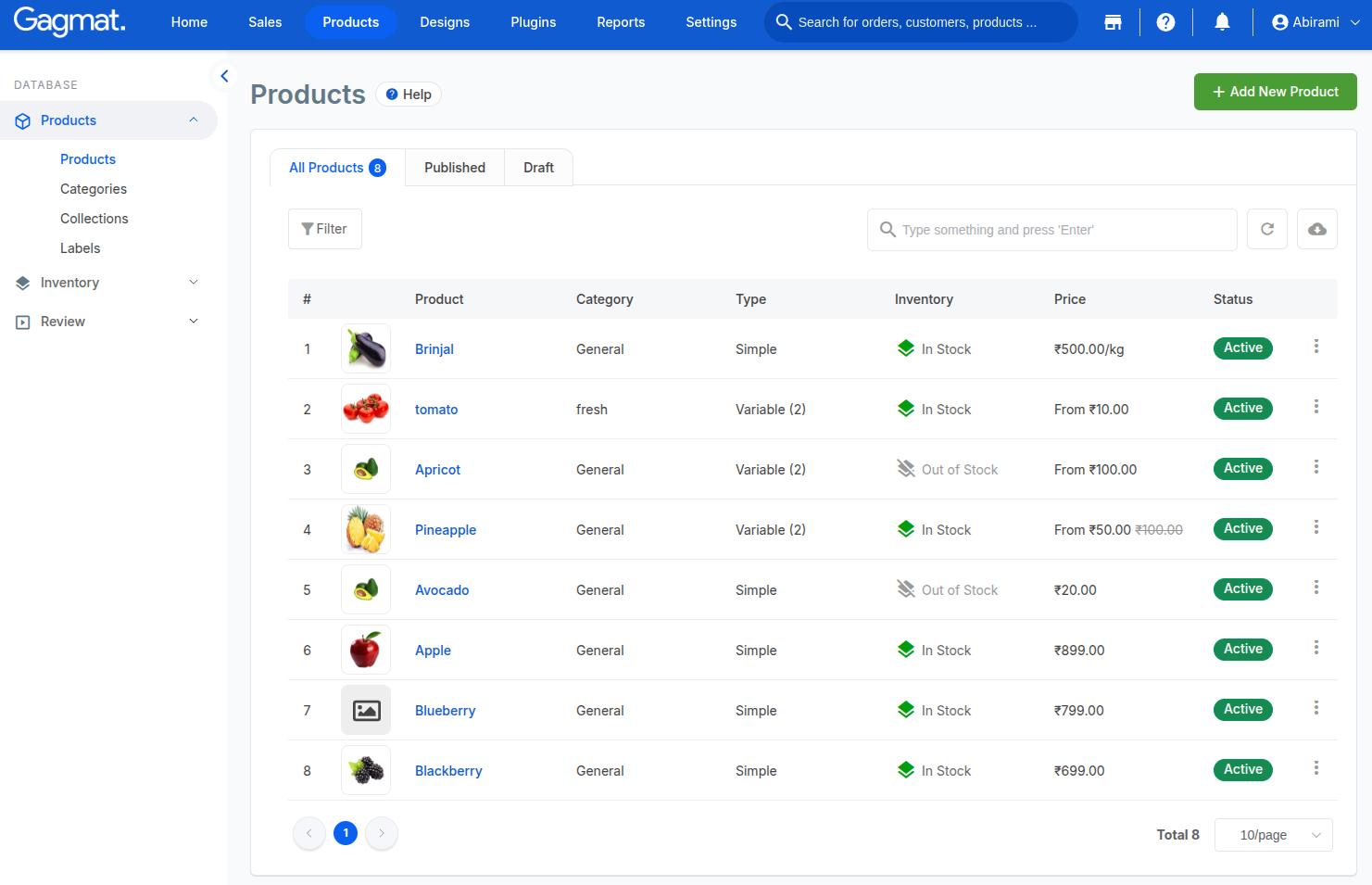Open row actions menu for Blackberry
Screen dimensions: 1372x885
(x=1315, y=768)
